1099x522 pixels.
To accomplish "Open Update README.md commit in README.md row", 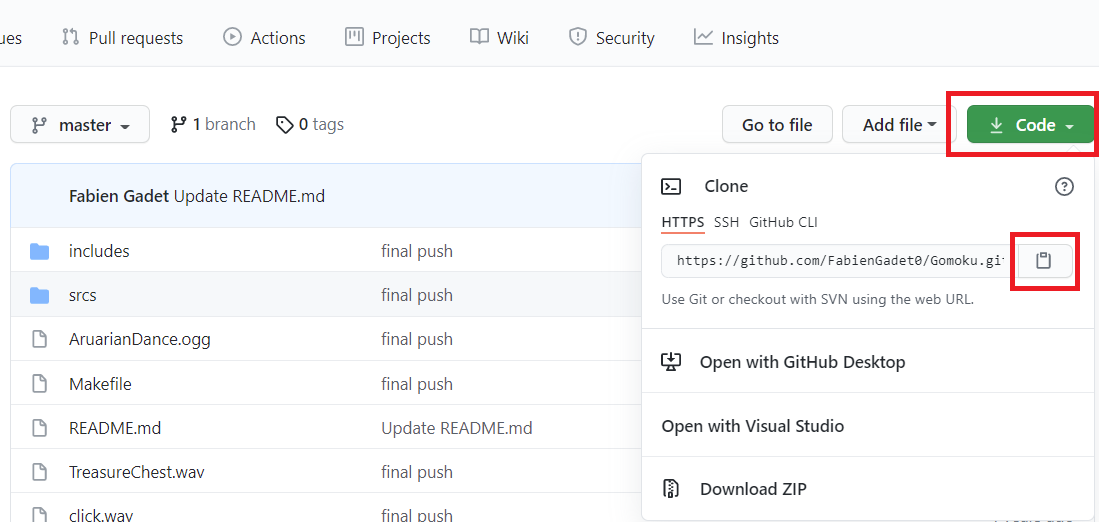I will pyautogui.click(x=457, y=427).
